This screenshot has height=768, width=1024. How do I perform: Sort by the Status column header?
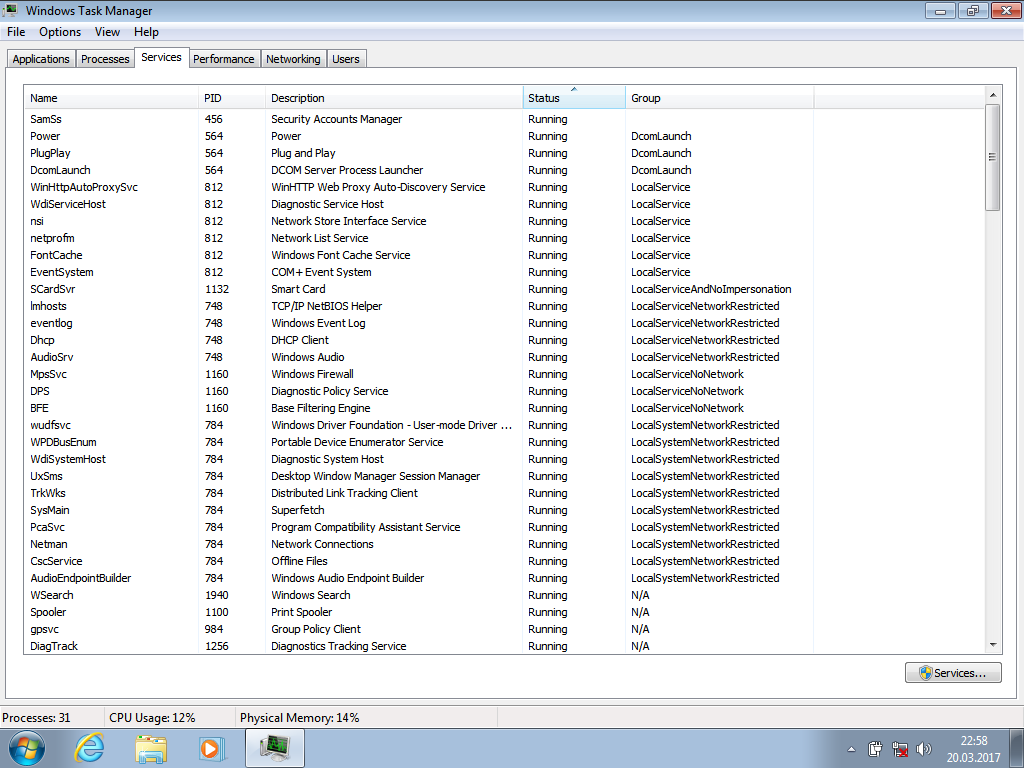click(574, 98)
